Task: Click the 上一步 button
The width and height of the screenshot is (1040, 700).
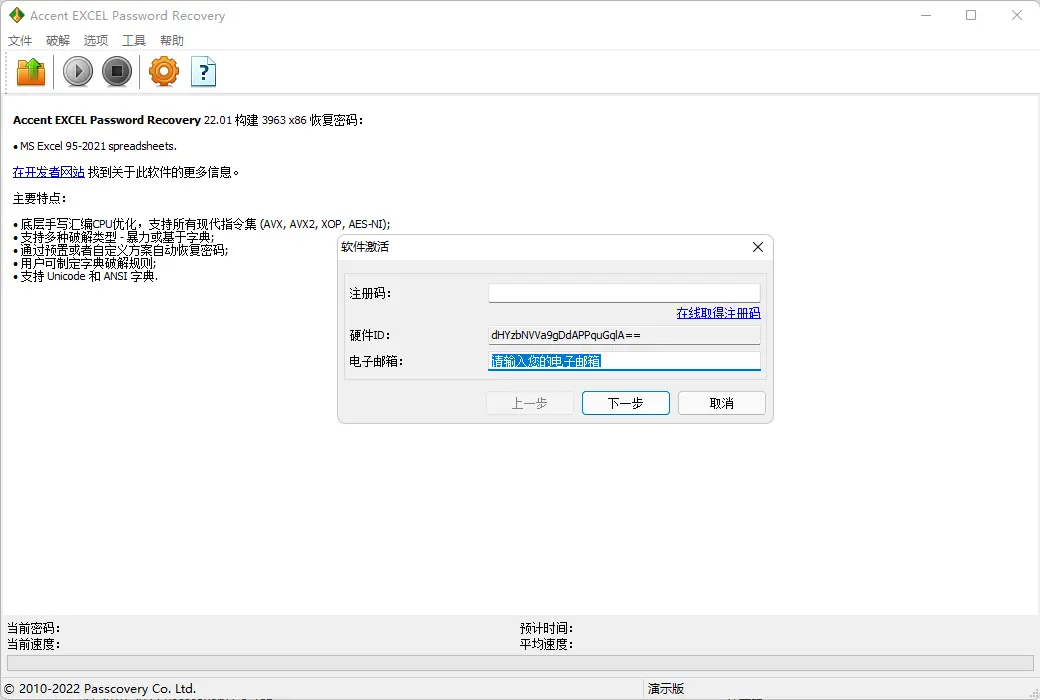Action: 529,403
